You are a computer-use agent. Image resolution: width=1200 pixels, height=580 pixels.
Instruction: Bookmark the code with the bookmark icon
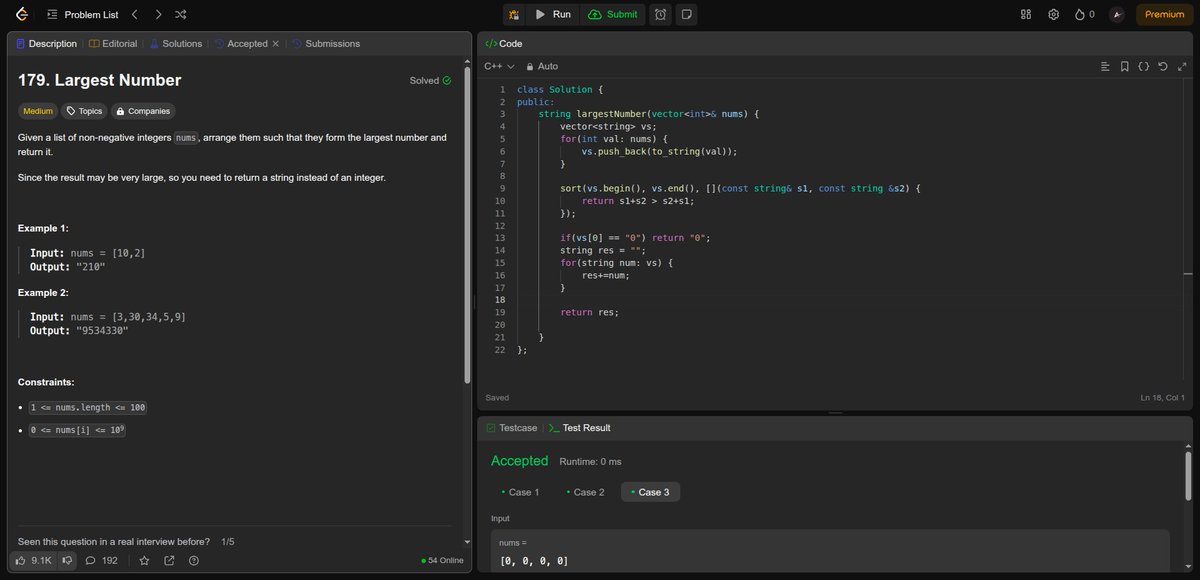(x=1125, y=66)
